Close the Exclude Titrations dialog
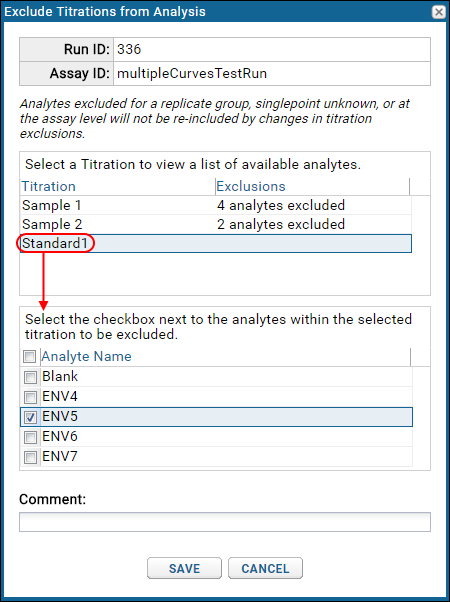The width and height of the screenshot is (450, 602). click(x=438, y=12)
